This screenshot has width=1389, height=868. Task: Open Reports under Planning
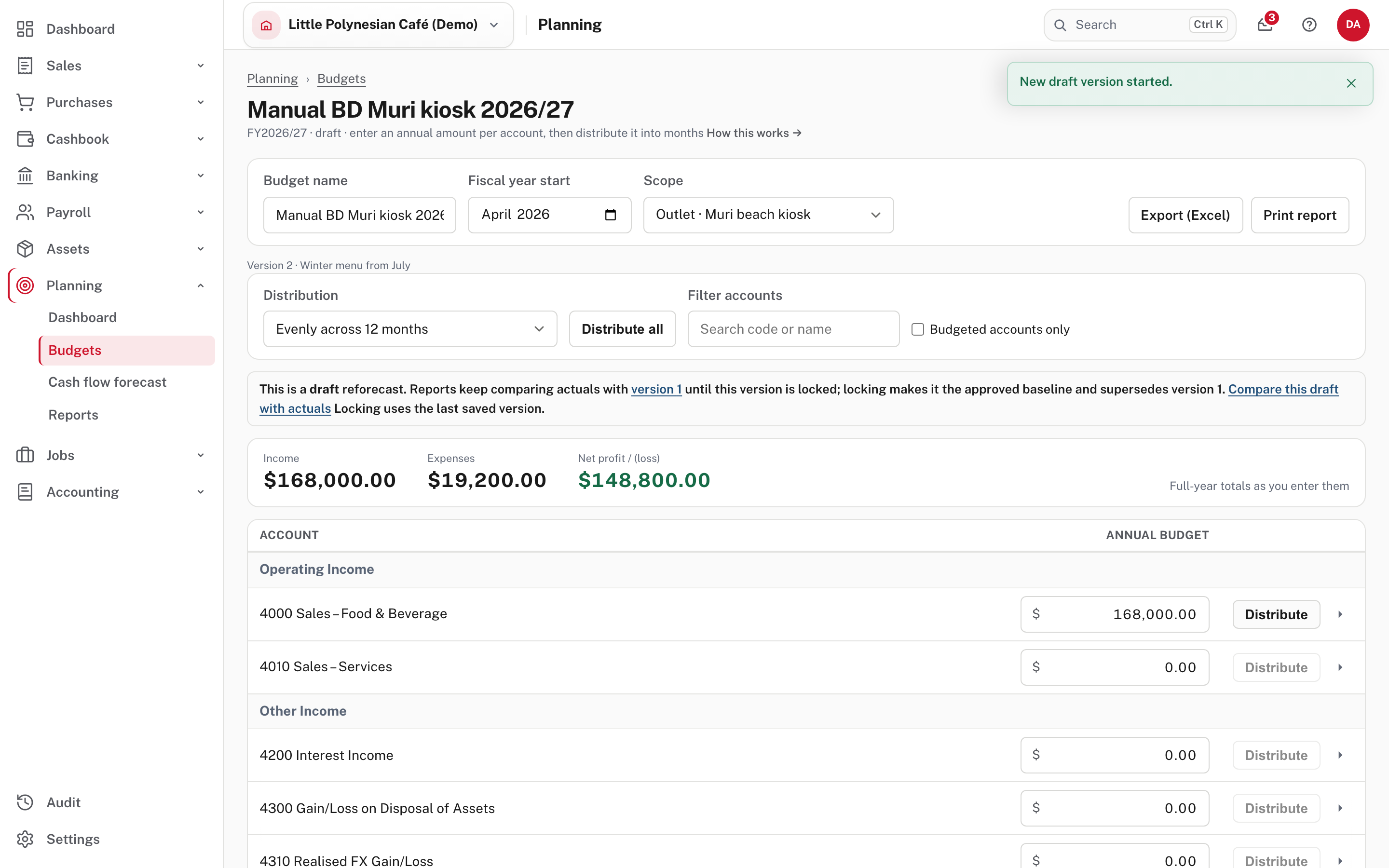[73, 415]
